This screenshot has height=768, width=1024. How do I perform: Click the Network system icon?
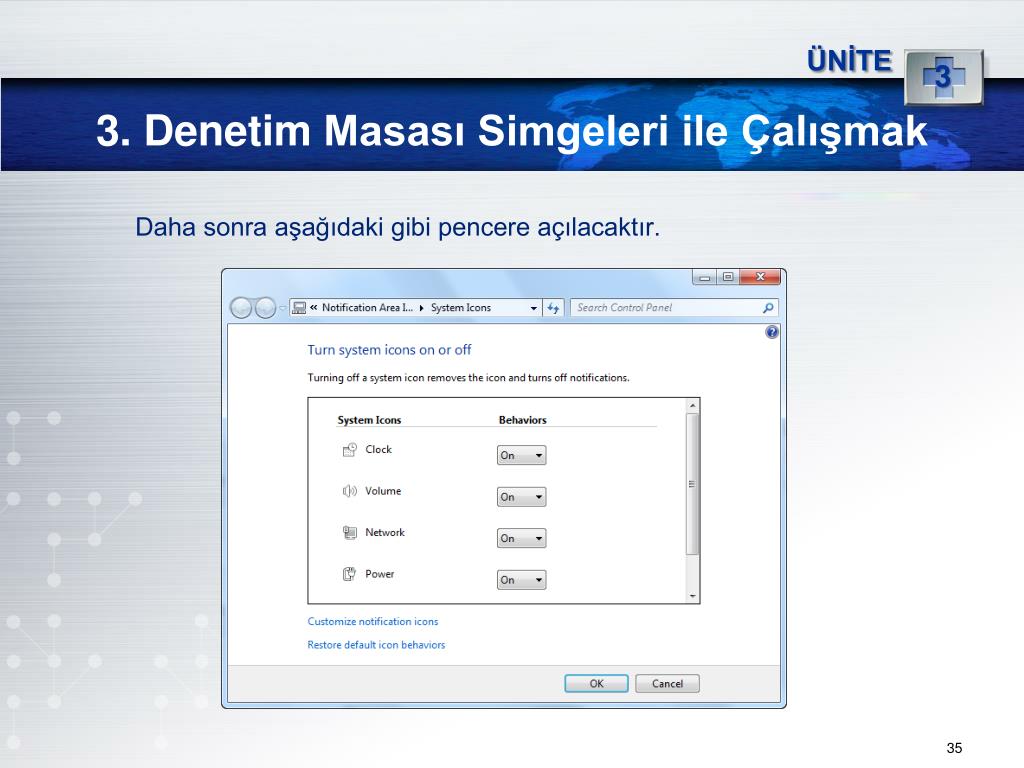pyautogui.click(x=350, y=533)
